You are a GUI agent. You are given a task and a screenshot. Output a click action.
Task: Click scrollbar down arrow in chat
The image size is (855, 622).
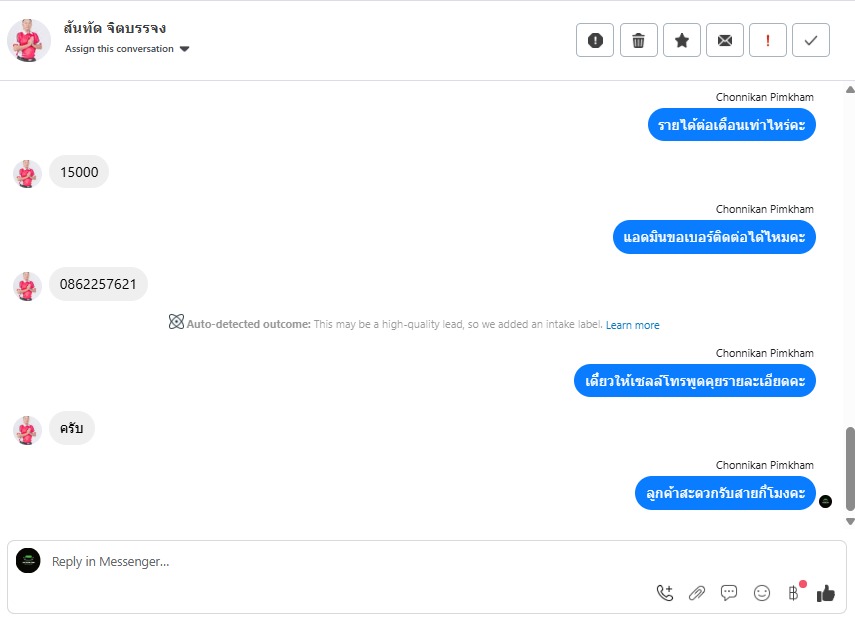850,522
